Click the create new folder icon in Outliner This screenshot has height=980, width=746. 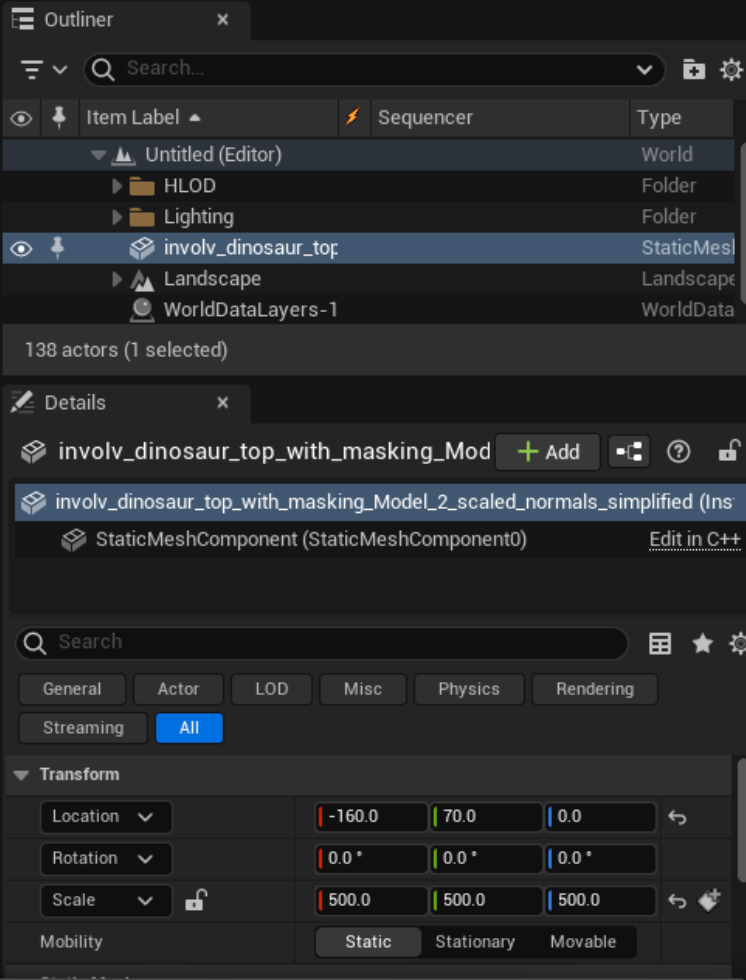(x=693, y=69)
